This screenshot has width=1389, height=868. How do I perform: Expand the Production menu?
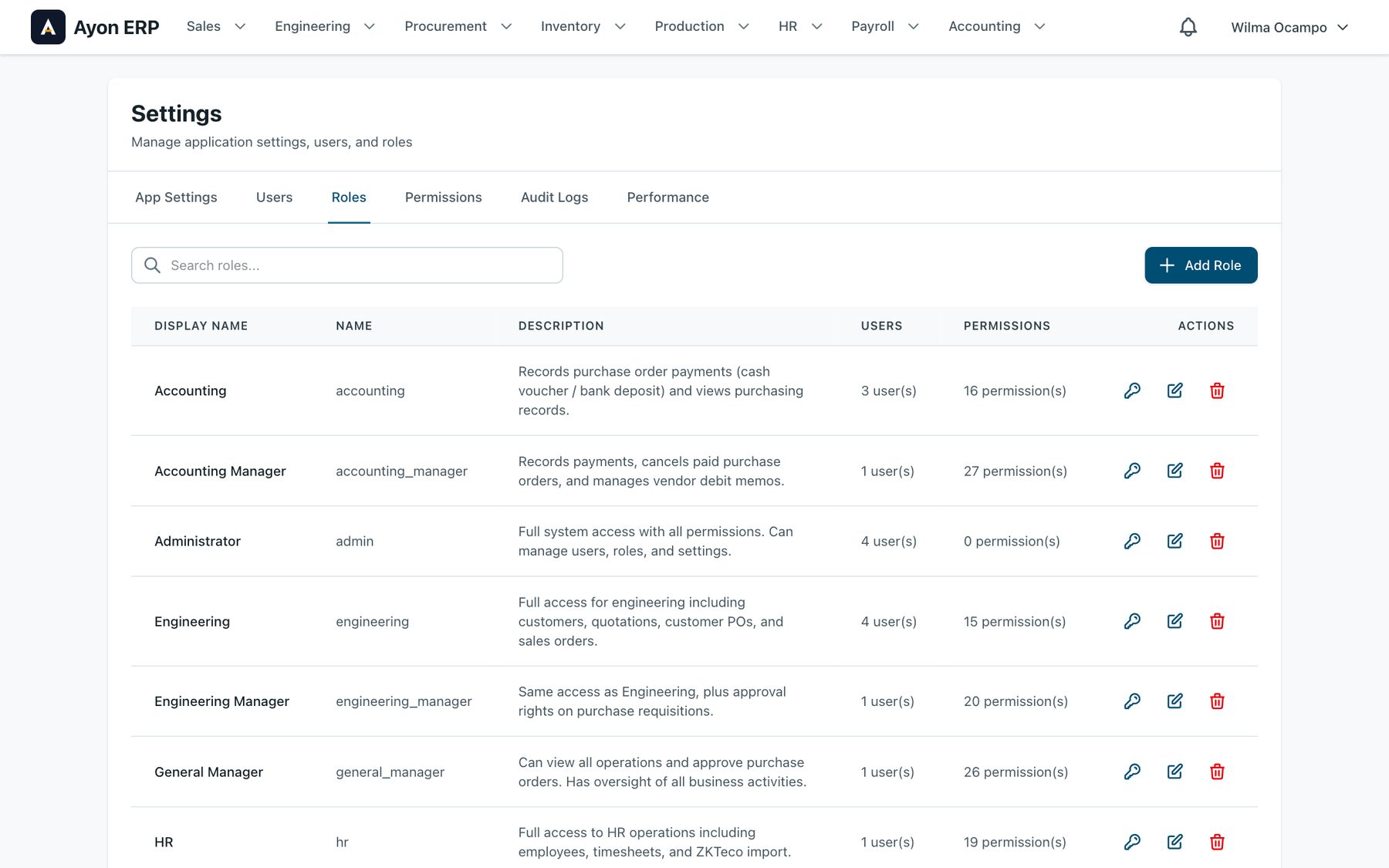click(702, 26)
